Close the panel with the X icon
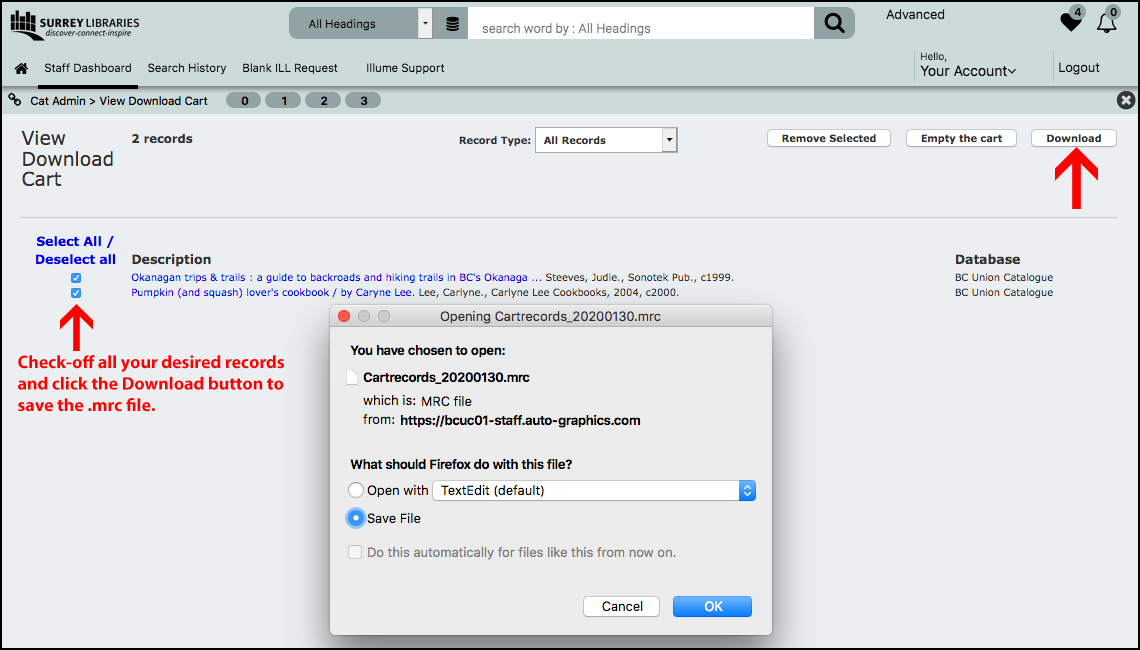The height and width of the screenshot is (650, 1140). pos(1125,100)
